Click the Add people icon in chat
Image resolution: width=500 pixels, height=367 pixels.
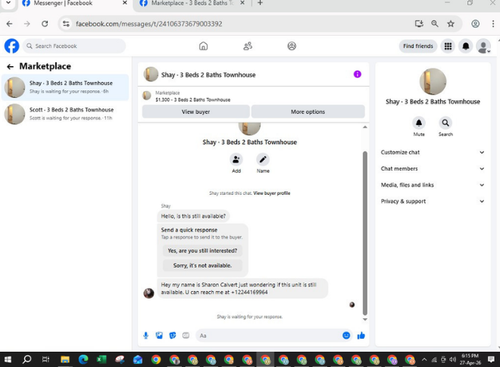[236, 160]
